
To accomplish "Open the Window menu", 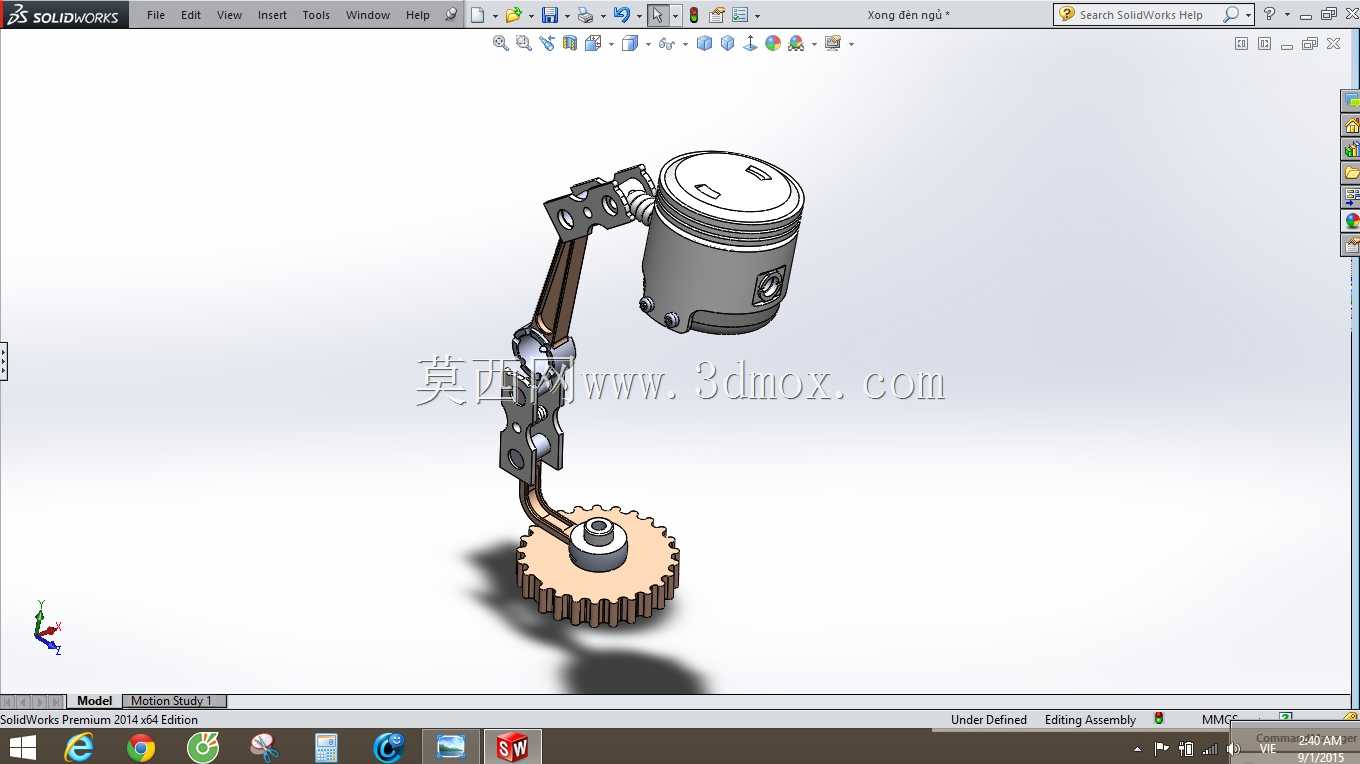I will click(x=368, y=15).
